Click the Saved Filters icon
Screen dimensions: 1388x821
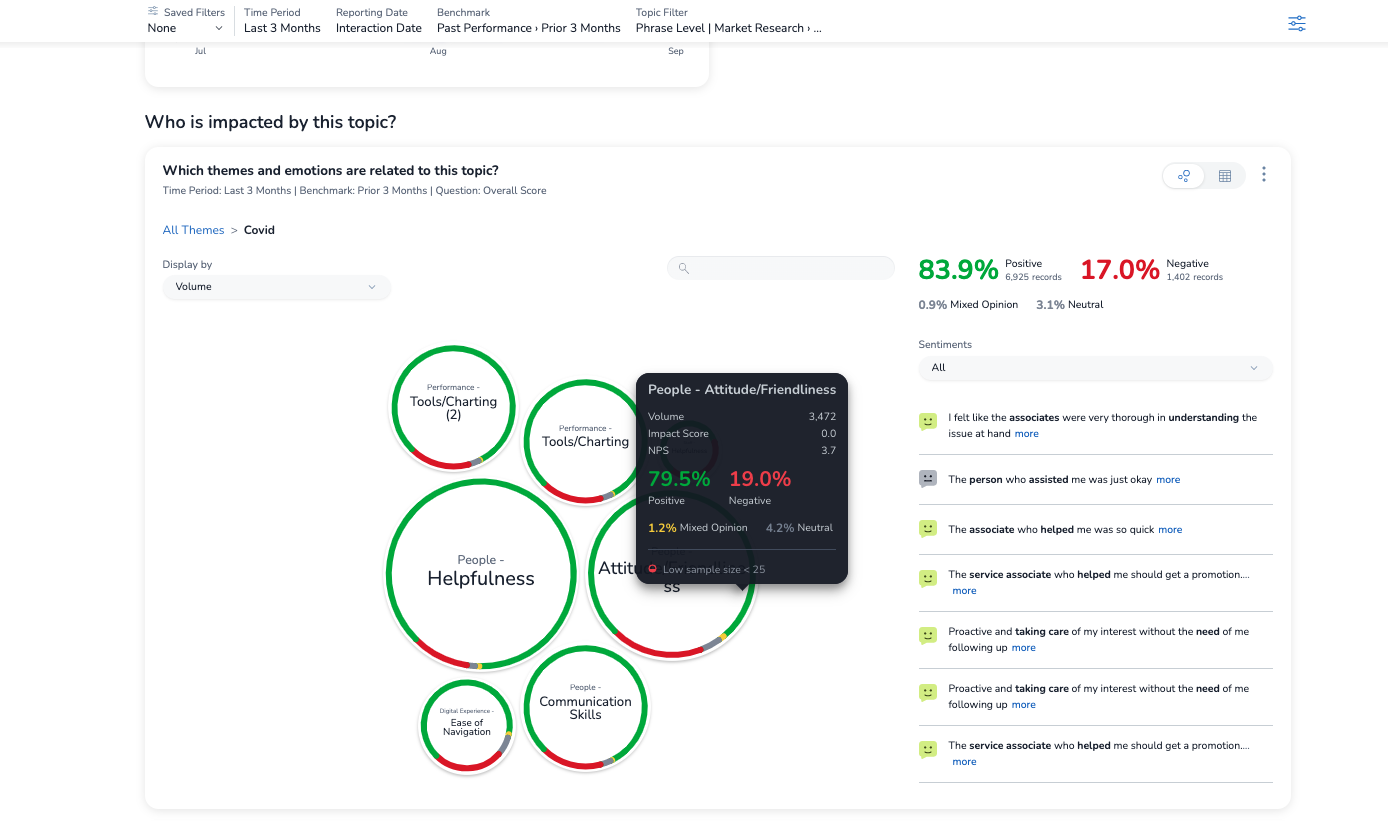pyautogui.click(x=153, y=12)
